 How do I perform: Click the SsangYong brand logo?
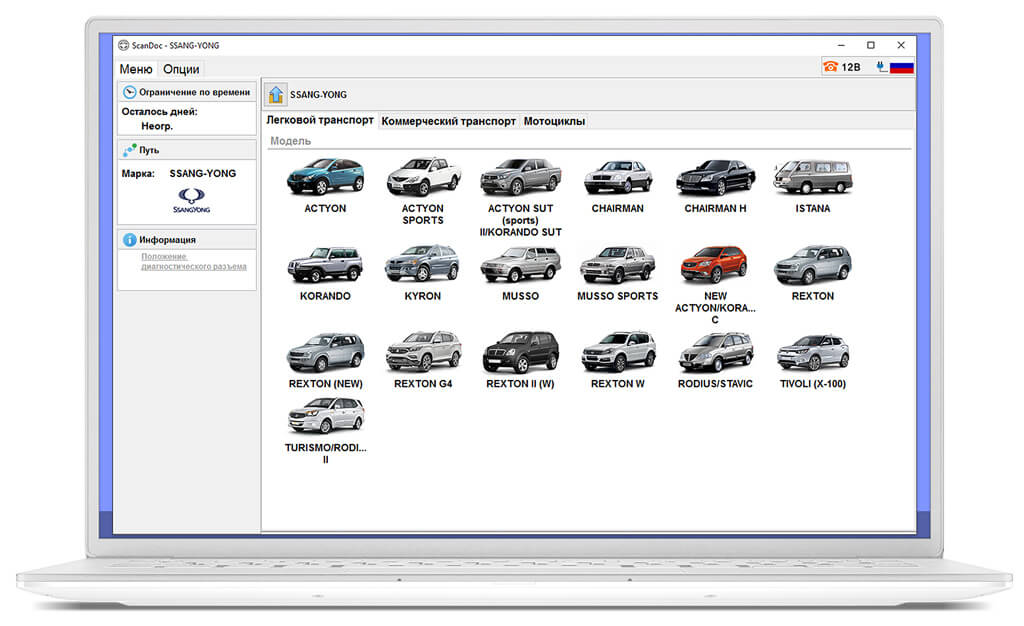click(x=191, y=200)
